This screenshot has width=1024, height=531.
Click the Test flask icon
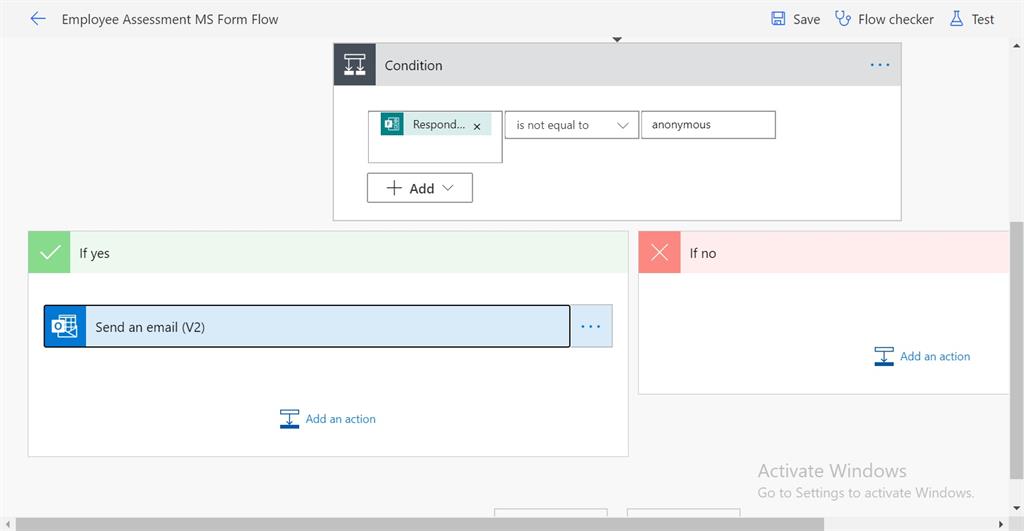(x=956, y=19)
